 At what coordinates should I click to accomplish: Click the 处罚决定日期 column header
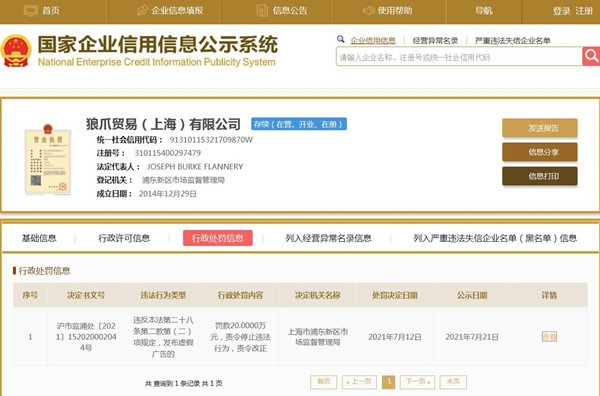[395, 295]
